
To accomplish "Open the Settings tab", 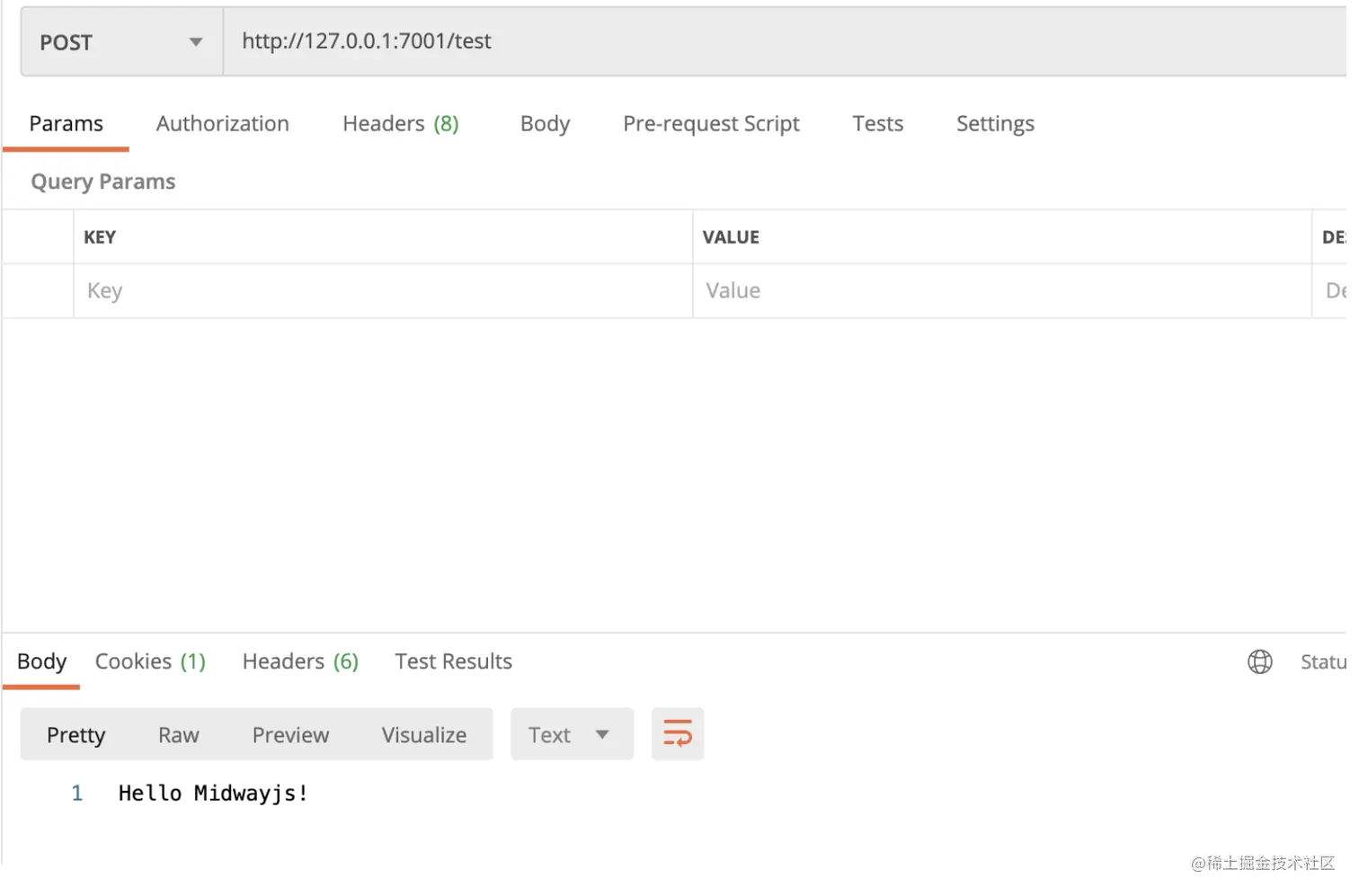I will point(995,124).
